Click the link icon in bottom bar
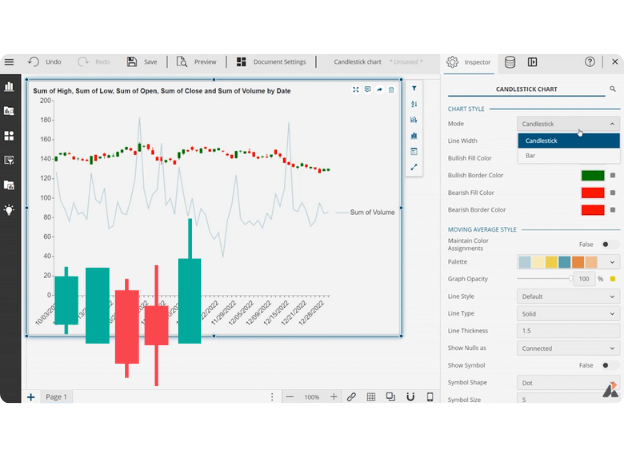624x457 pixels. click(351, 397)
